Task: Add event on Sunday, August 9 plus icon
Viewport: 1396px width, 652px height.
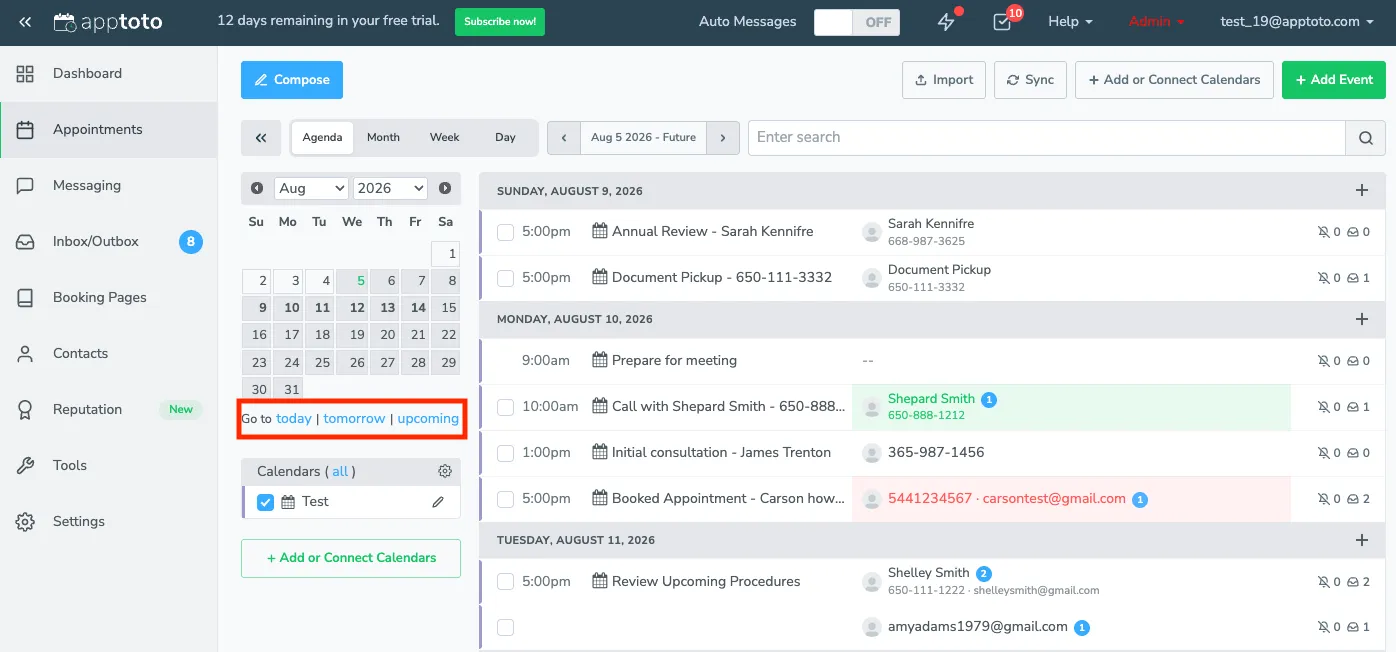Action: (x=1361, y=190)
